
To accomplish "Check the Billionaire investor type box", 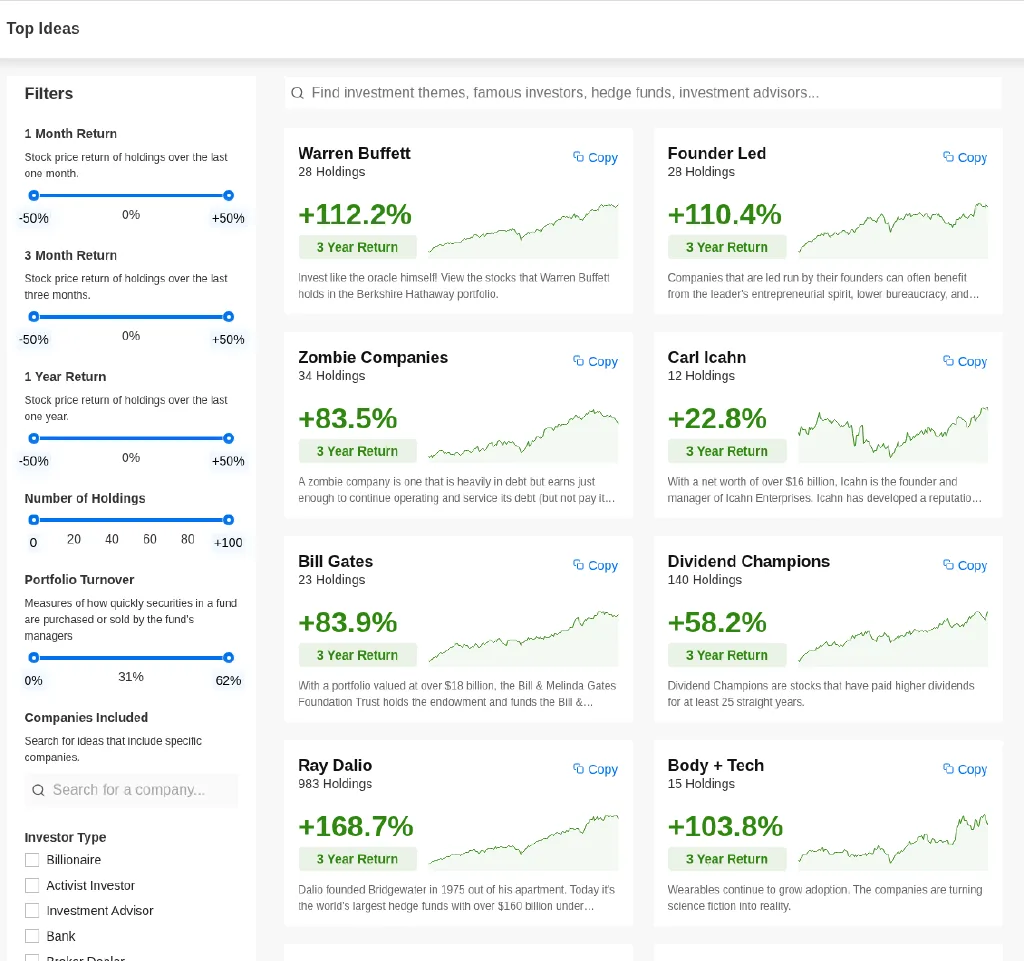I will tap(32, 860).
